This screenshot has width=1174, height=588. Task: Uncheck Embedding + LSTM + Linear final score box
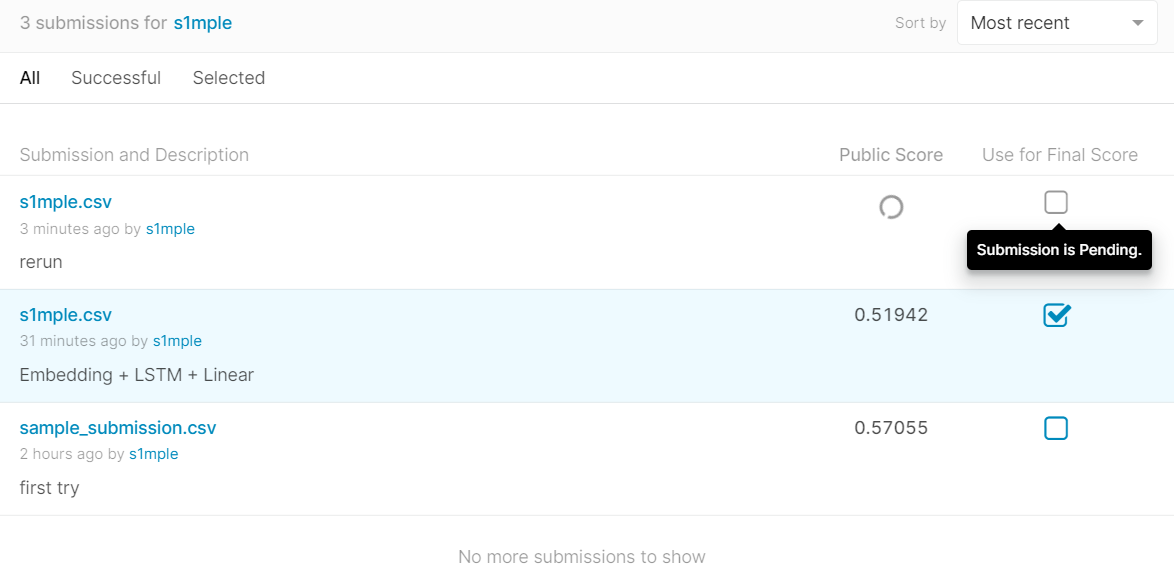click(1056, 315)
